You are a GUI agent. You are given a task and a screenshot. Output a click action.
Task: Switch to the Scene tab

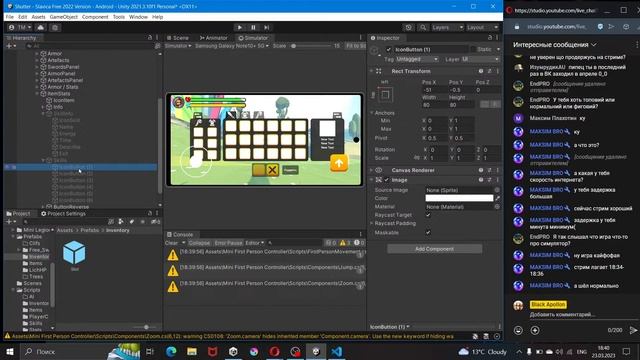tap(178, 38)
